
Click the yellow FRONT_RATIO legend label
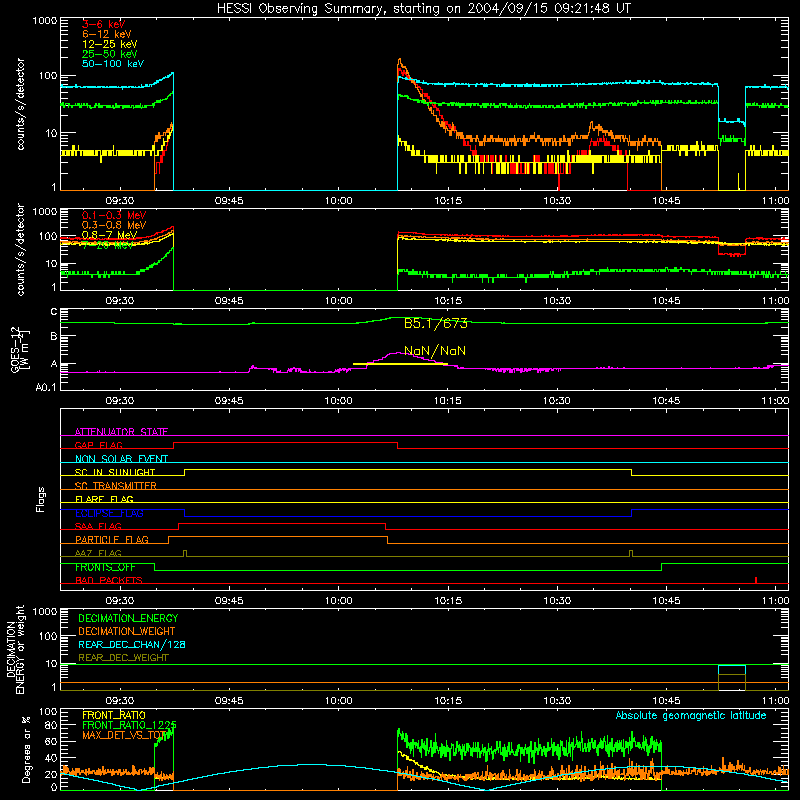coord(114,715)
